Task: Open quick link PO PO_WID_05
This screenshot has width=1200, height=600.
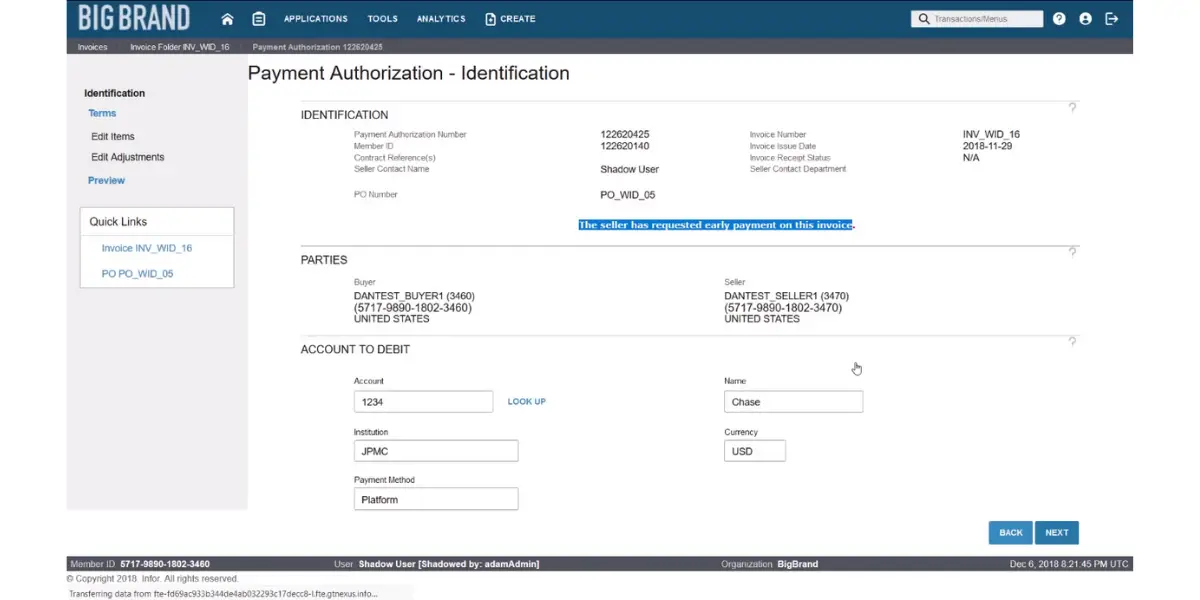Action: [137, 273]
